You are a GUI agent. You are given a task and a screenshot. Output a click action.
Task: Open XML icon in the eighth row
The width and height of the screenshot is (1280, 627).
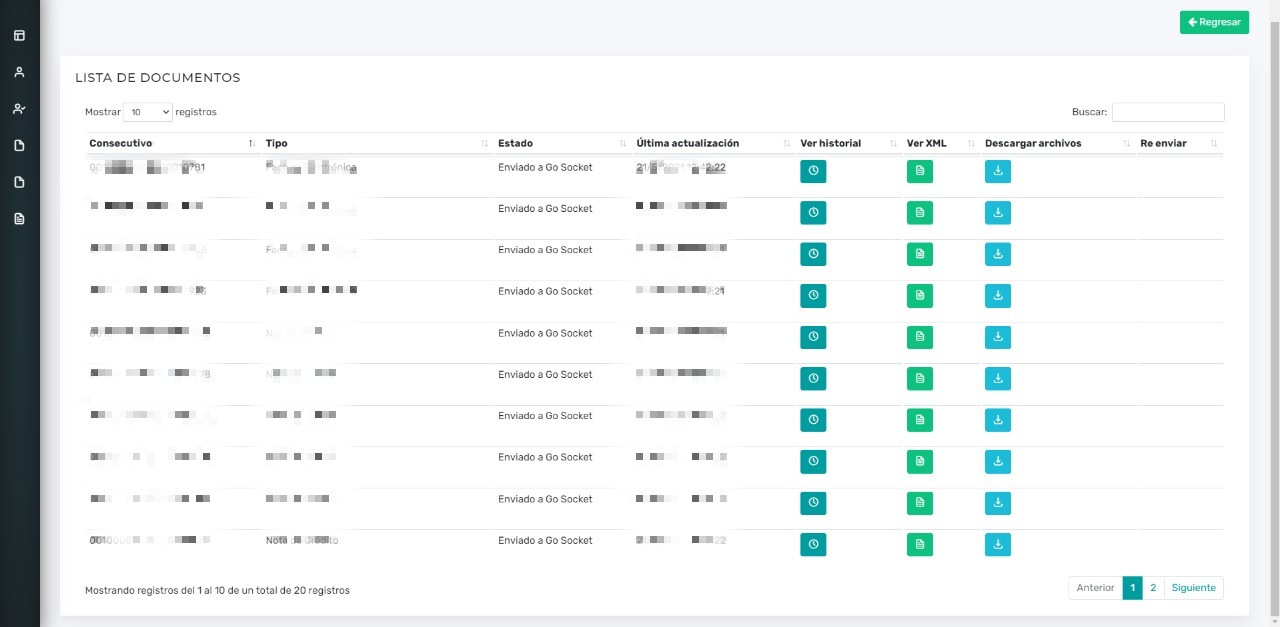pos(920,462)
